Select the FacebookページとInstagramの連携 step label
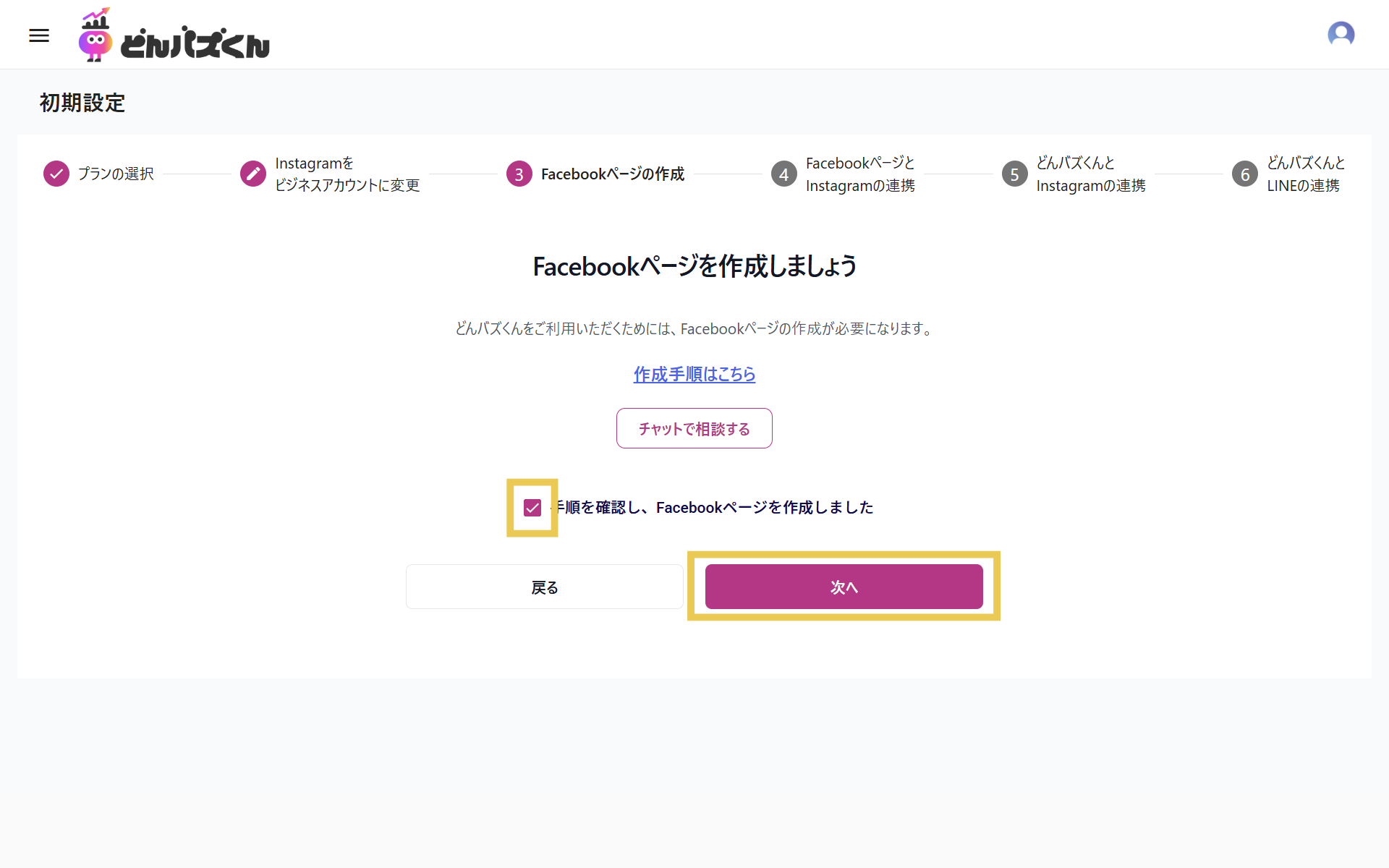The image size is (1389, 868). (859, 174)
